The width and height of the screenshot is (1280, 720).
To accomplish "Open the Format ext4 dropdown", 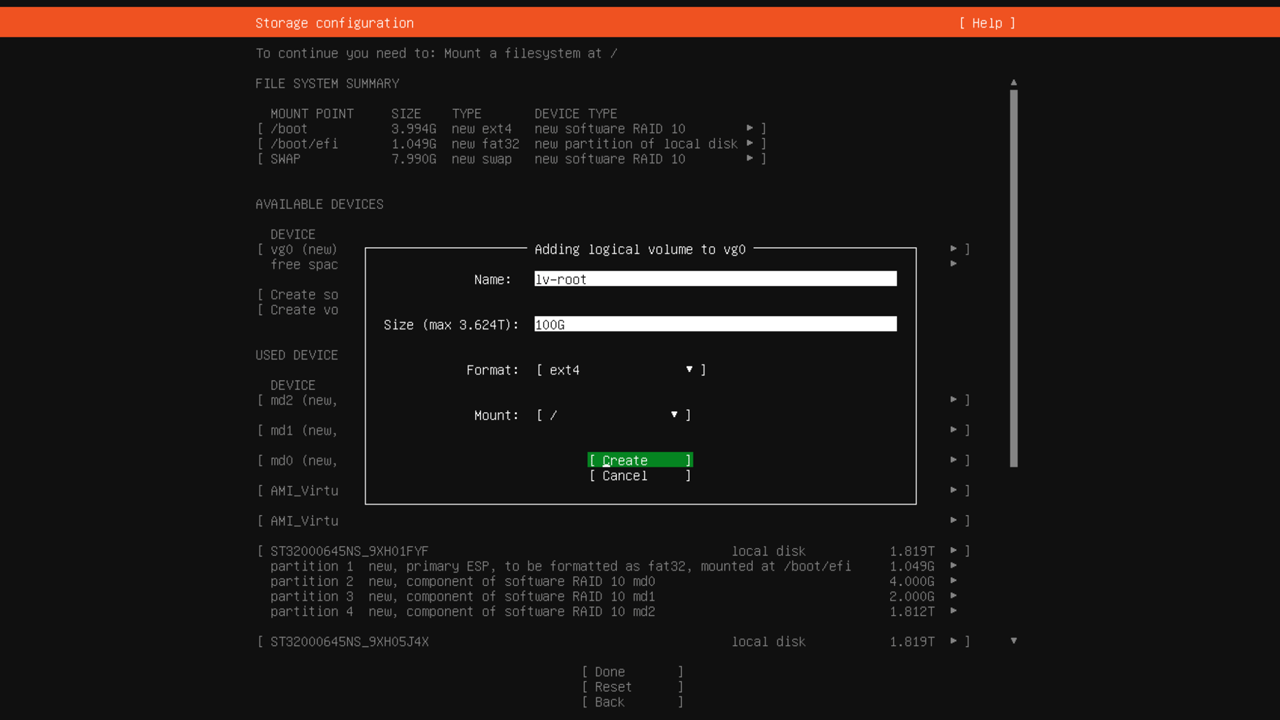I will [620, 370].
